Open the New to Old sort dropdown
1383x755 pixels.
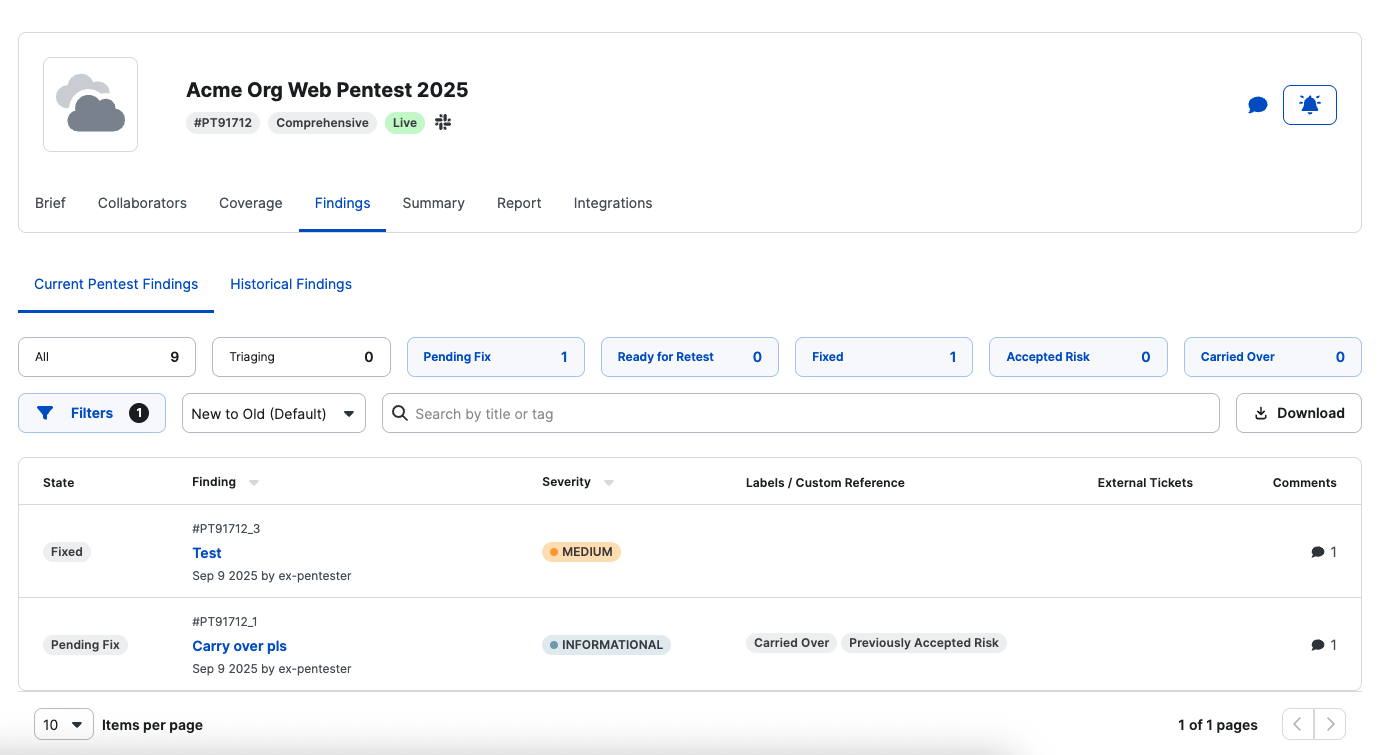273,413
